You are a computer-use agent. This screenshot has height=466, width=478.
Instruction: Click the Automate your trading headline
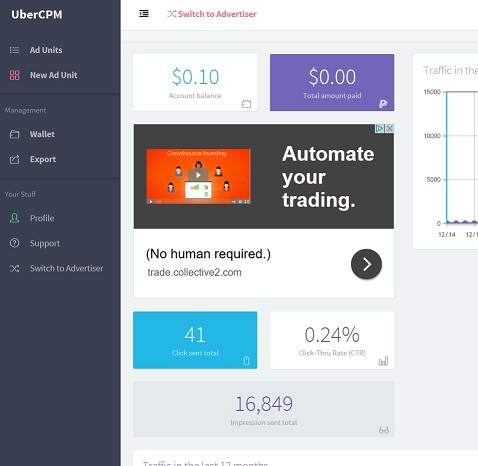(x=328, y=177)
